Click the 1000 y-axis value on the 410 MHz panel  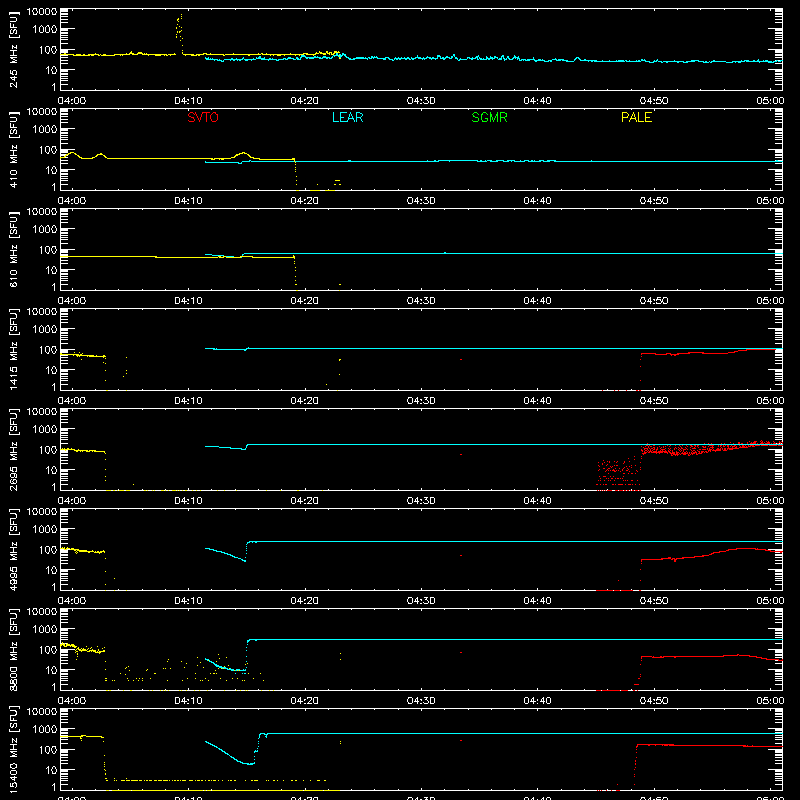click(45, 129)
